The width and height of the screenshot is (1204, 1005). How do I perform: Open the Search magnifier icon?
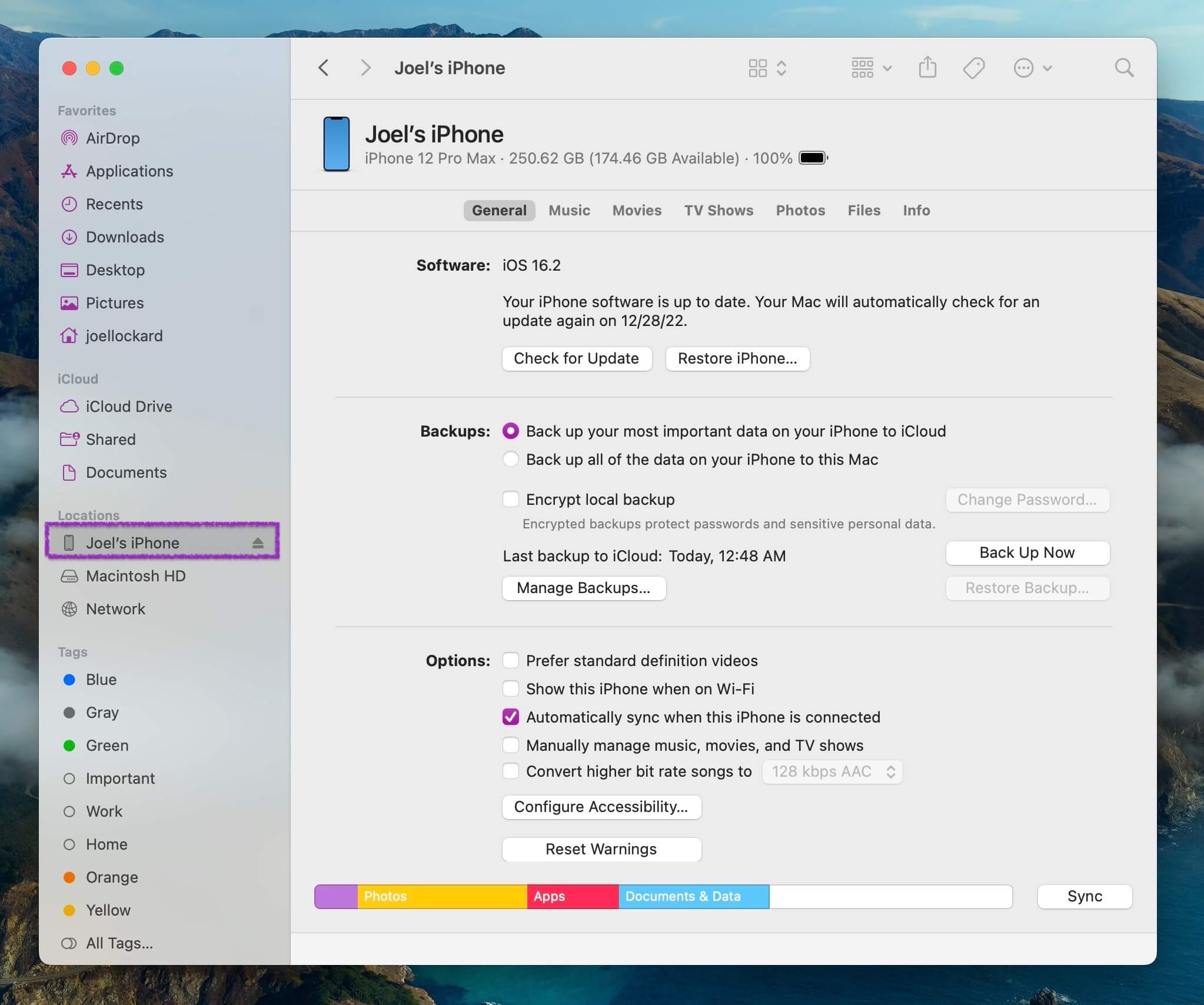point(1124,68)
